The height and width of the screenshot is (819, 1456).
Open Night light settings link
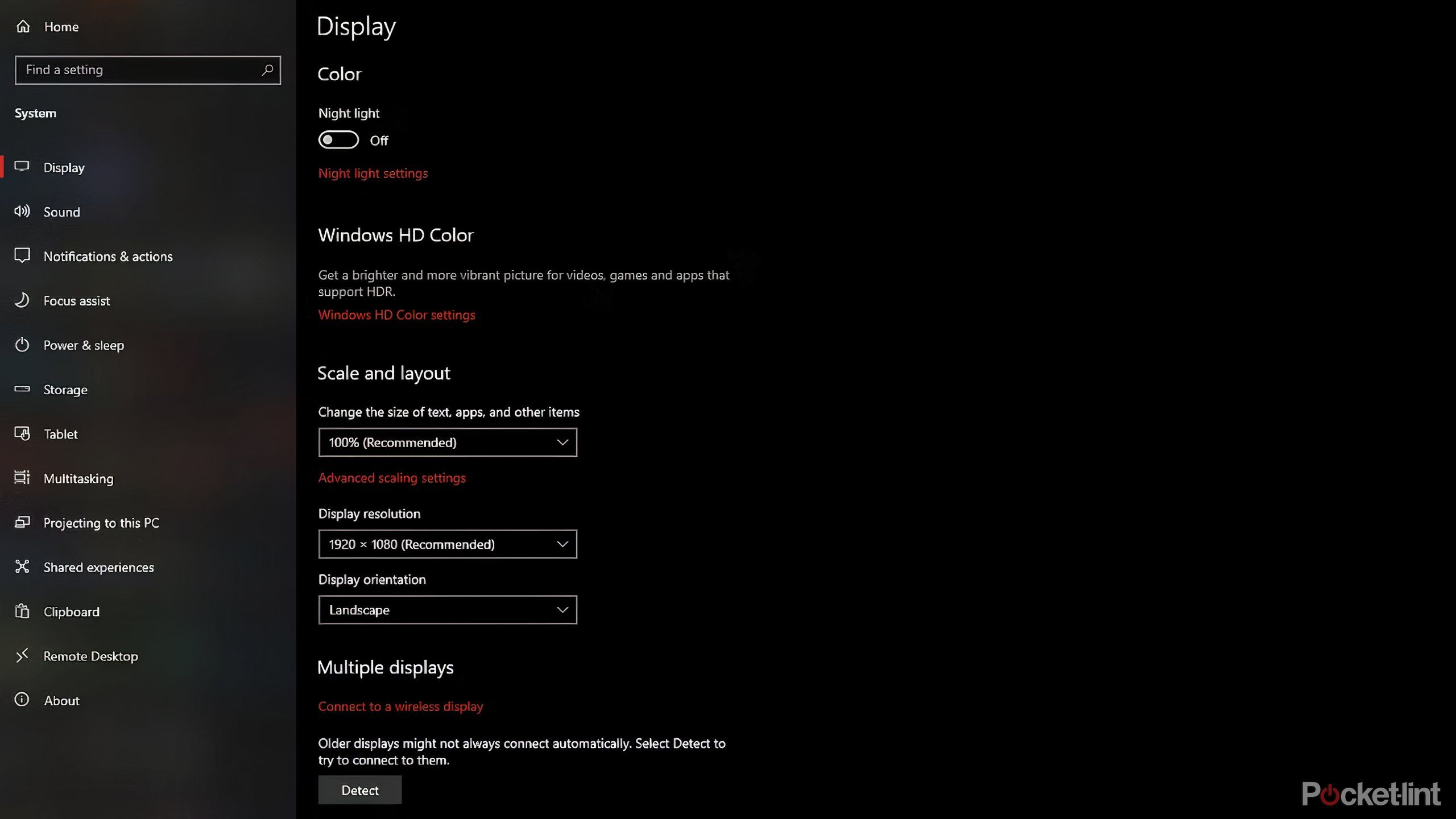tap(372, 172)
